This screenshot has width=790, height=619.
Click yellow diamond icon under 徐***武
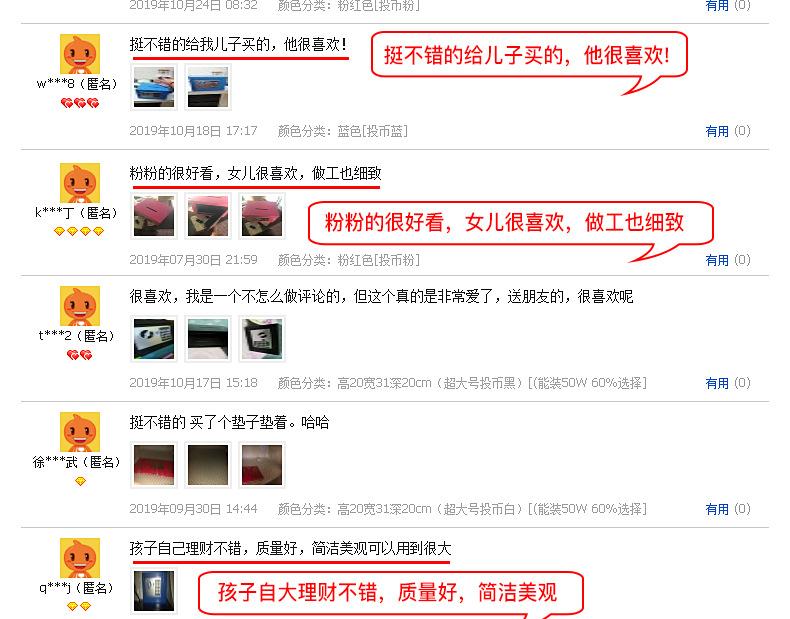click(x=80, y=481)
